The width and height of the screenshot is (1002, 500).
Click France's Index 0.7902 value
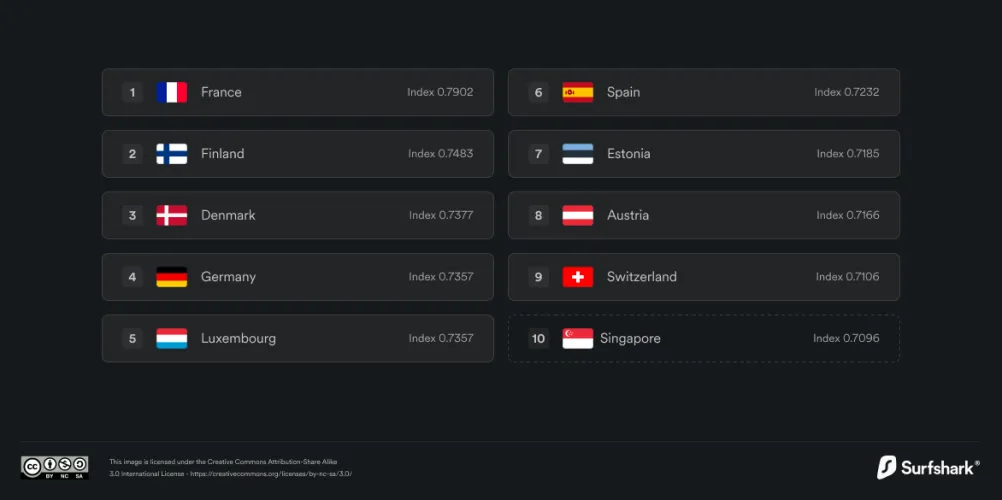coord(440,92)
